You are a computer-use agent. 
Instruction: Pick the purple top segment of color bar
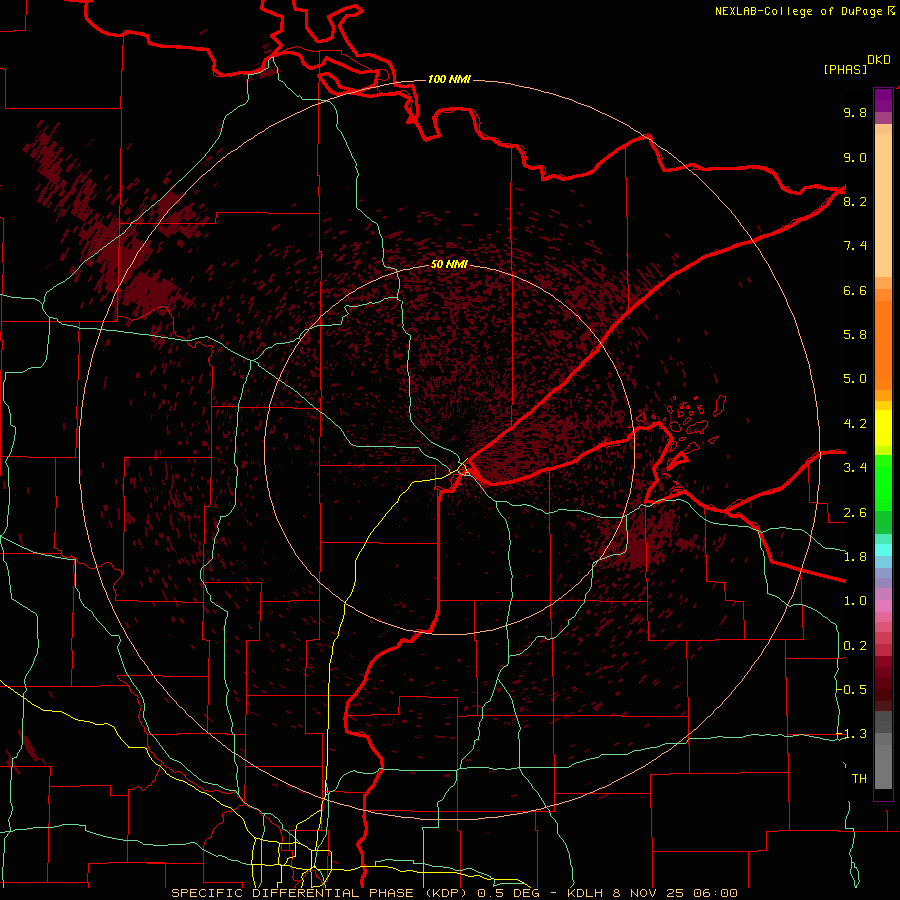[x=883, y=100]
